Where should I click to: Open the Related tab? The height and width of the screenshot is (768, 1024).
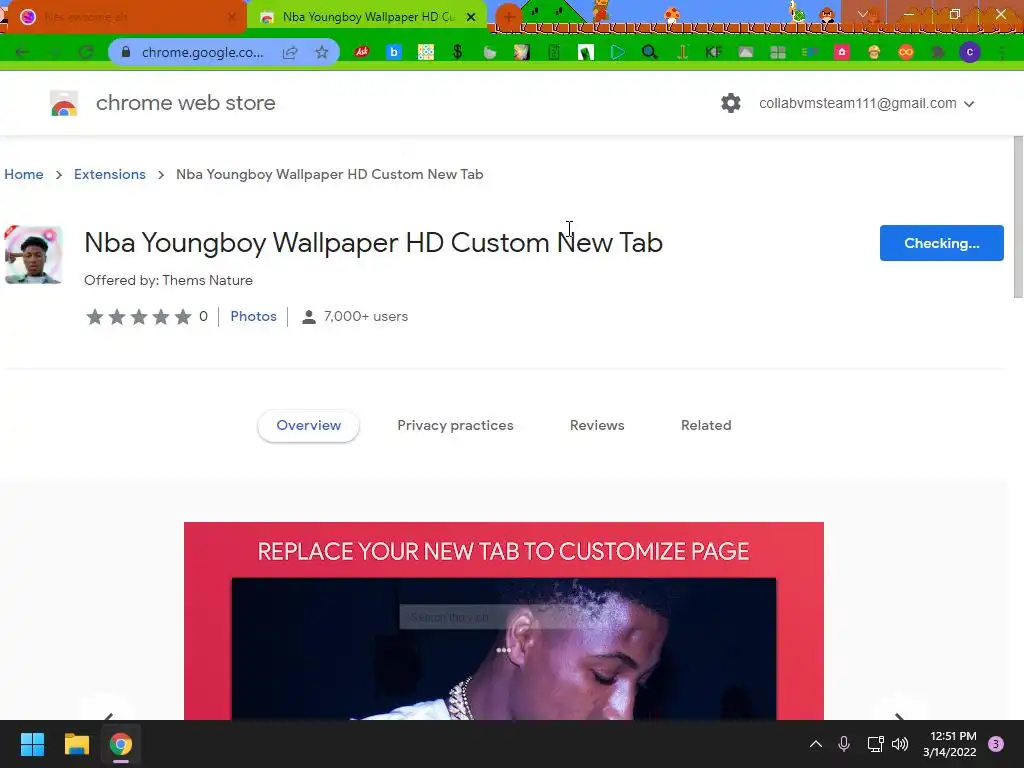click(706, 425)
